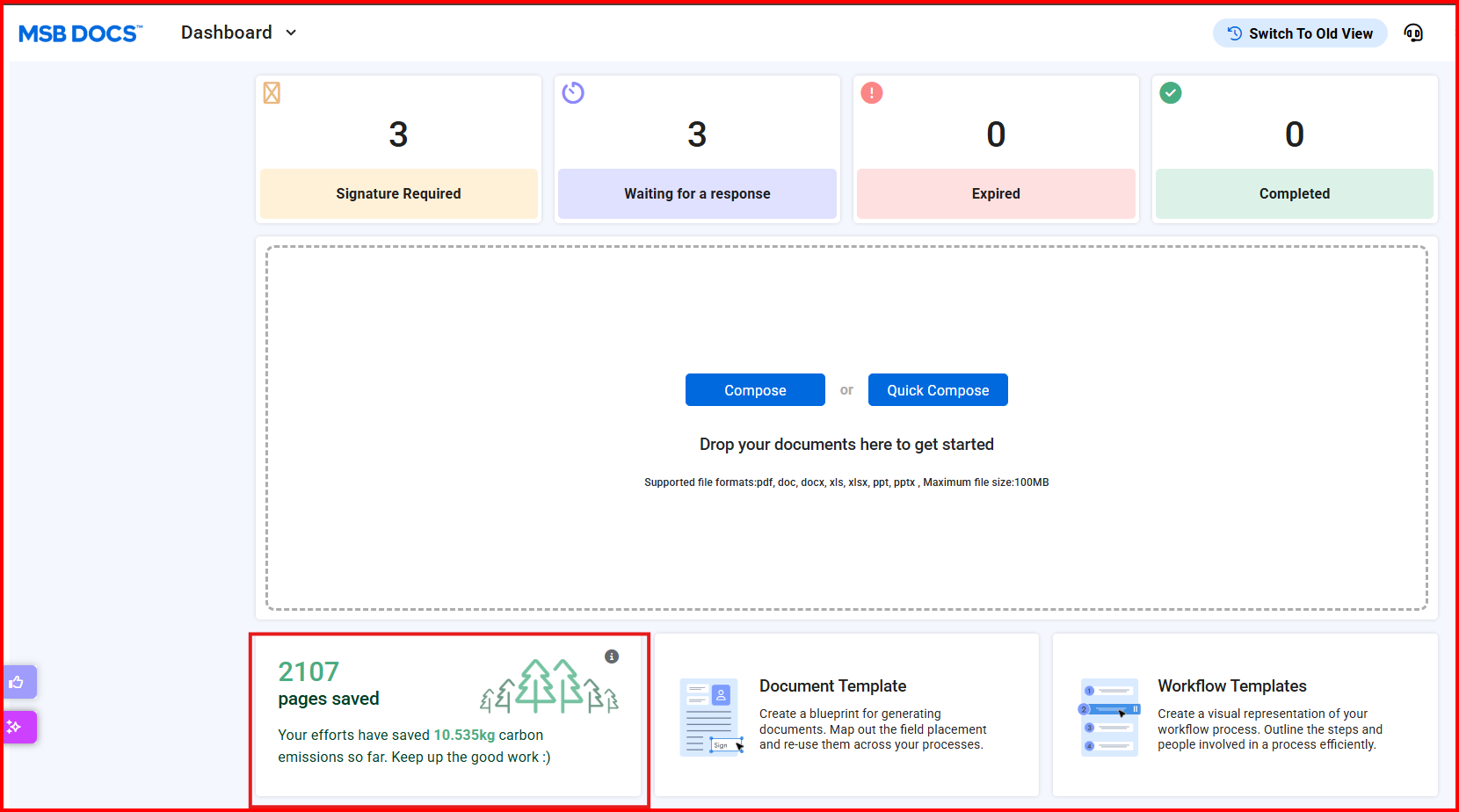Click the Quick Compose button
The height and width of the screenshot is (812, 1459).
938,390
